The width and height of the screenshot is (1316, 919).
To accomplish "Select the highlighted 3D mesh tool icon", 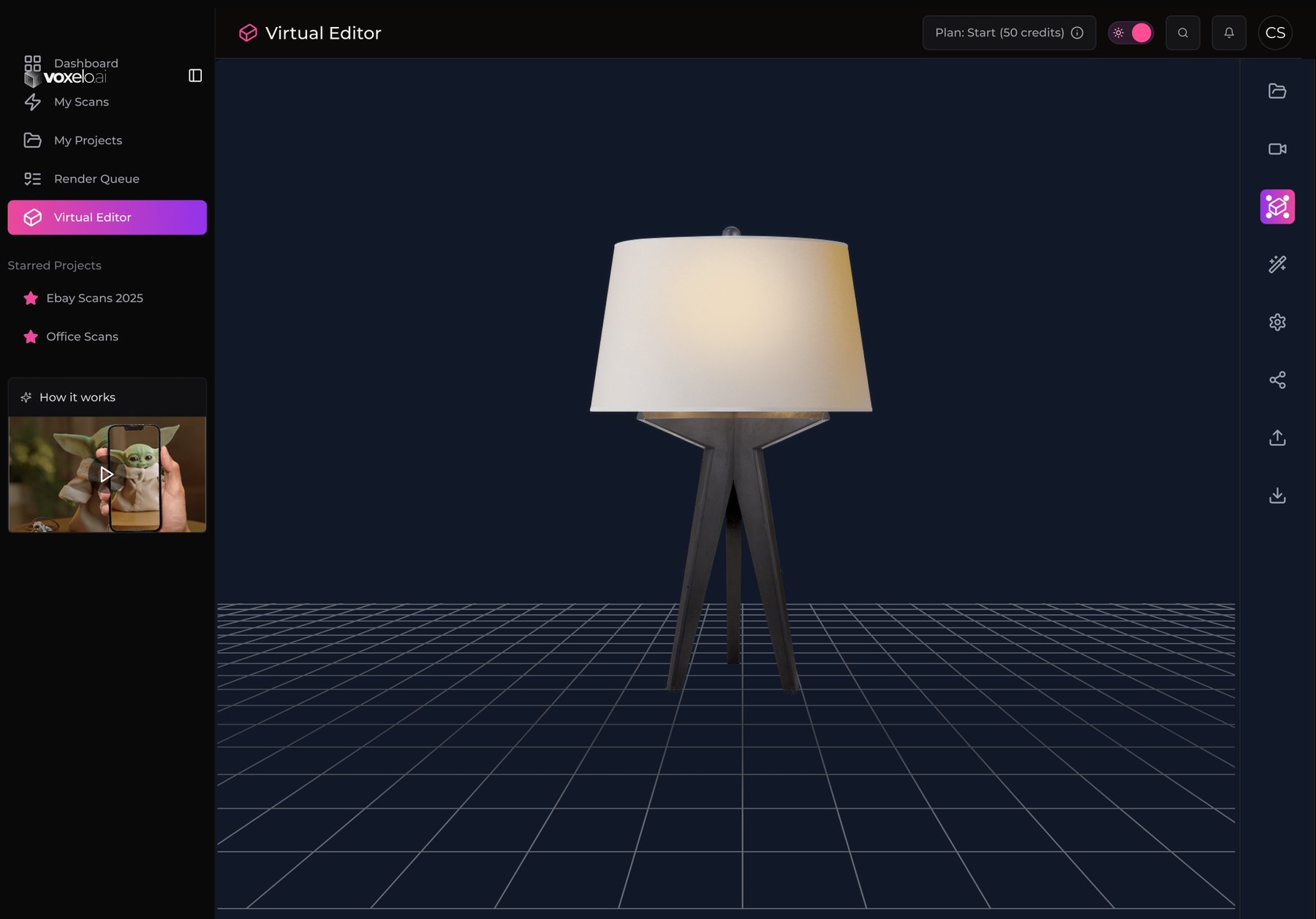I will (1277, 206).
